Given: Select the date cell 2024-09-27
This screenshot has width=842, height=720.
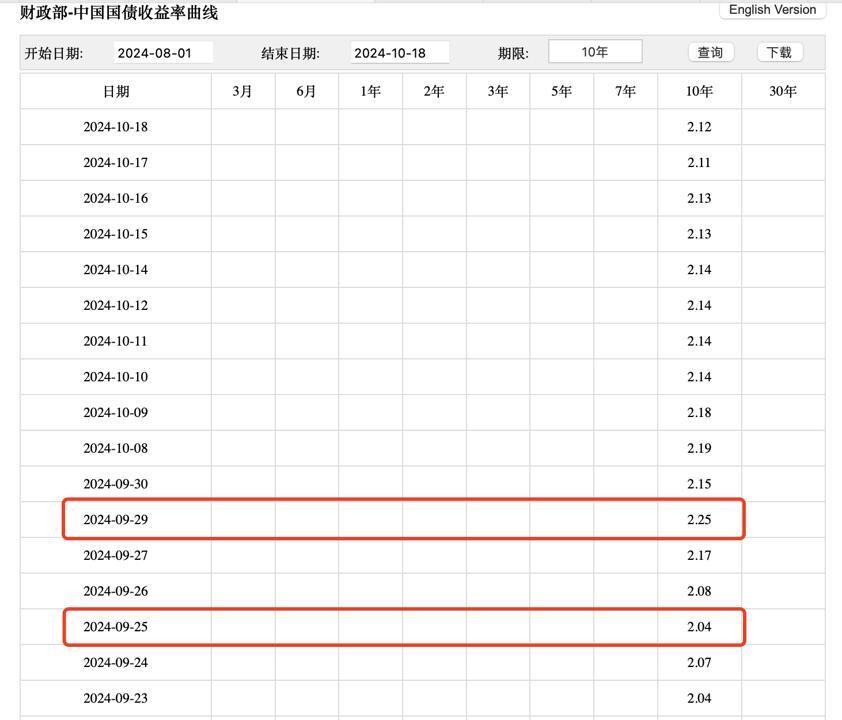Looking at the screenshot, I should tap(115, 556).
